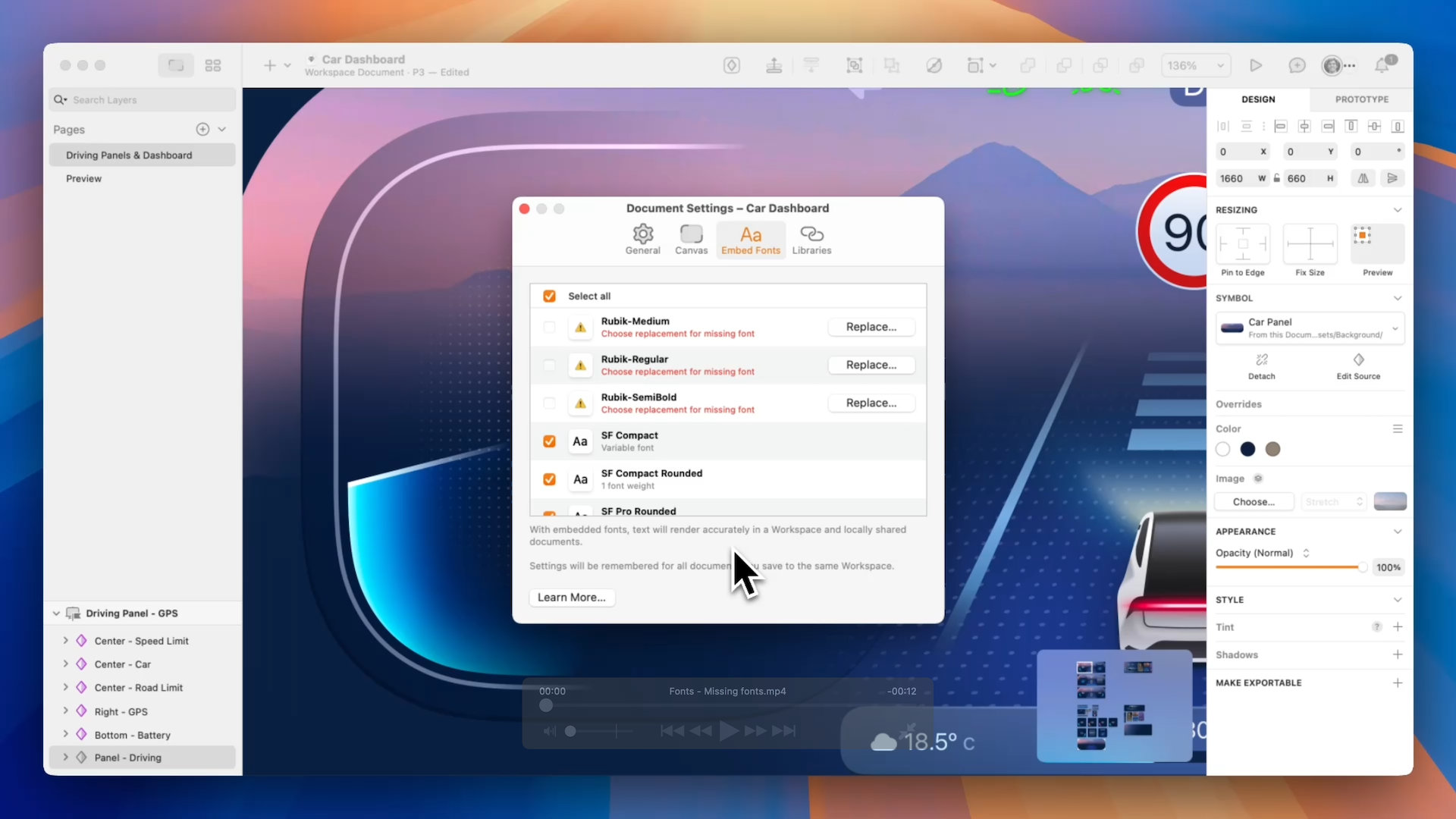1456x819 pixels.
Task: Click the Learn More button
Action: [572, 598]
